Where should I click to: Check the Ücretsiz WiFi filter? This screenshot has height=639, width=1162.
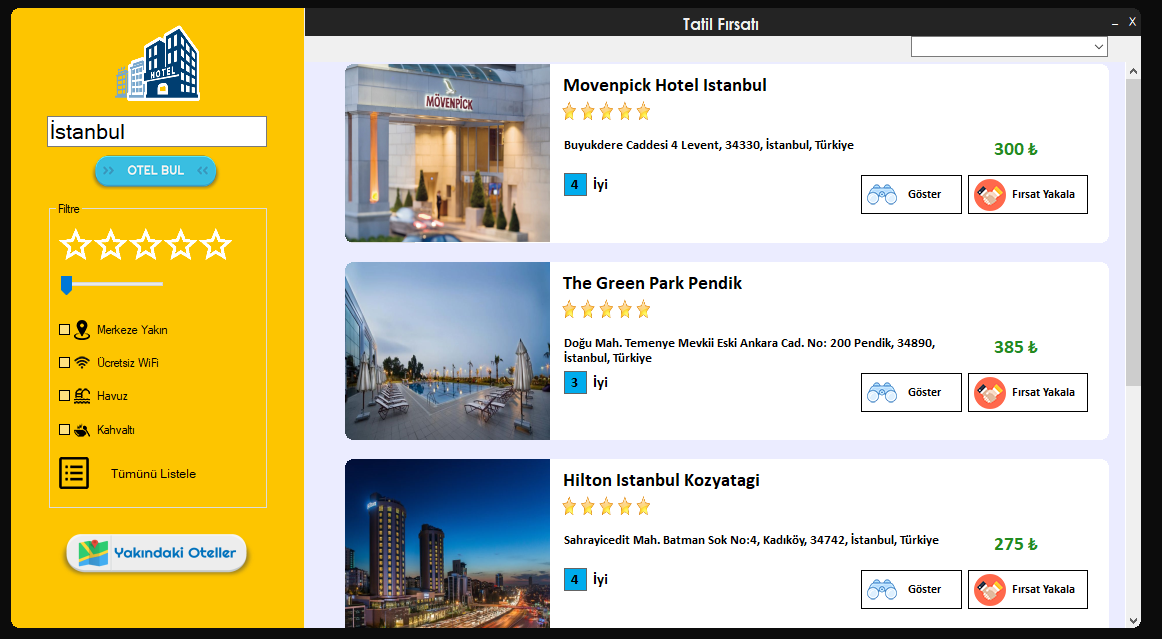click(64, 361)
